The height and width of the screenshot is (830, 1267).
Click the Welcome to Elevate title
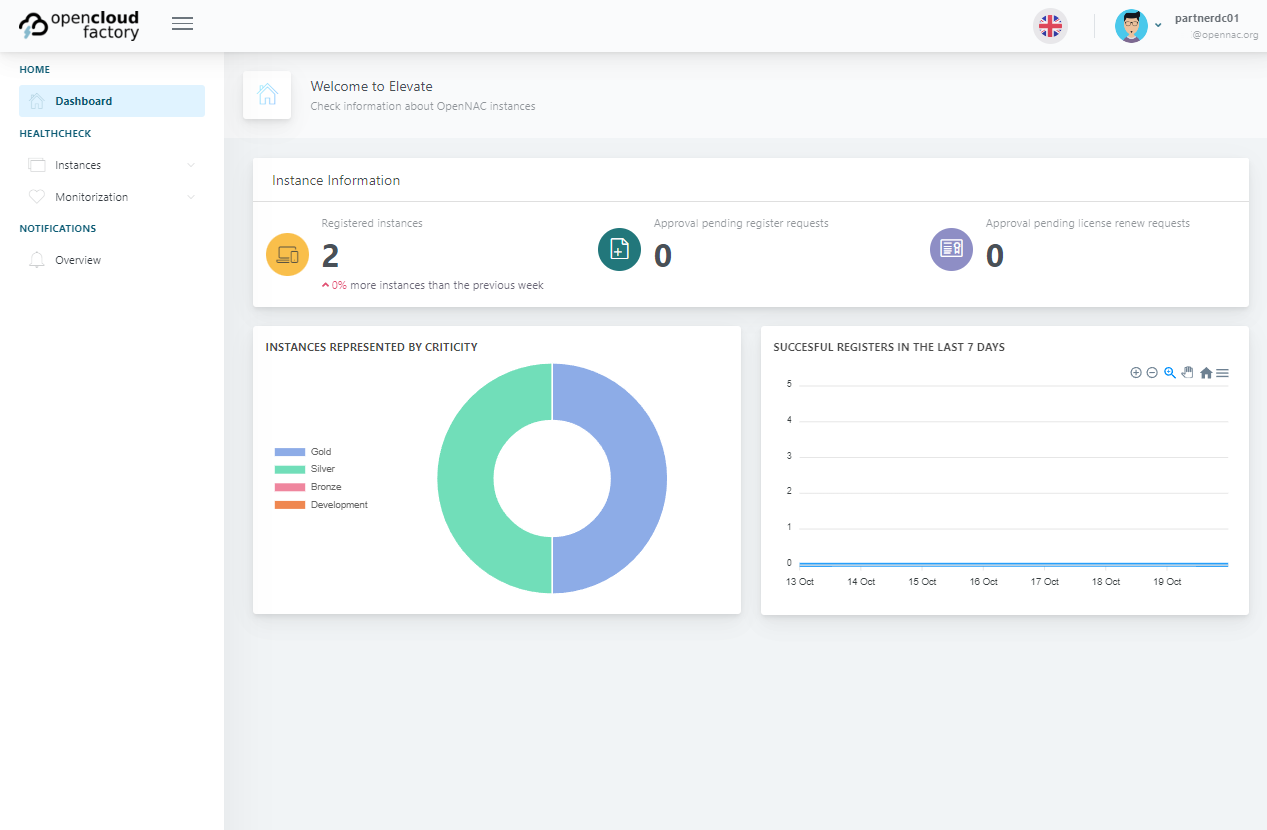click(372, 87)
